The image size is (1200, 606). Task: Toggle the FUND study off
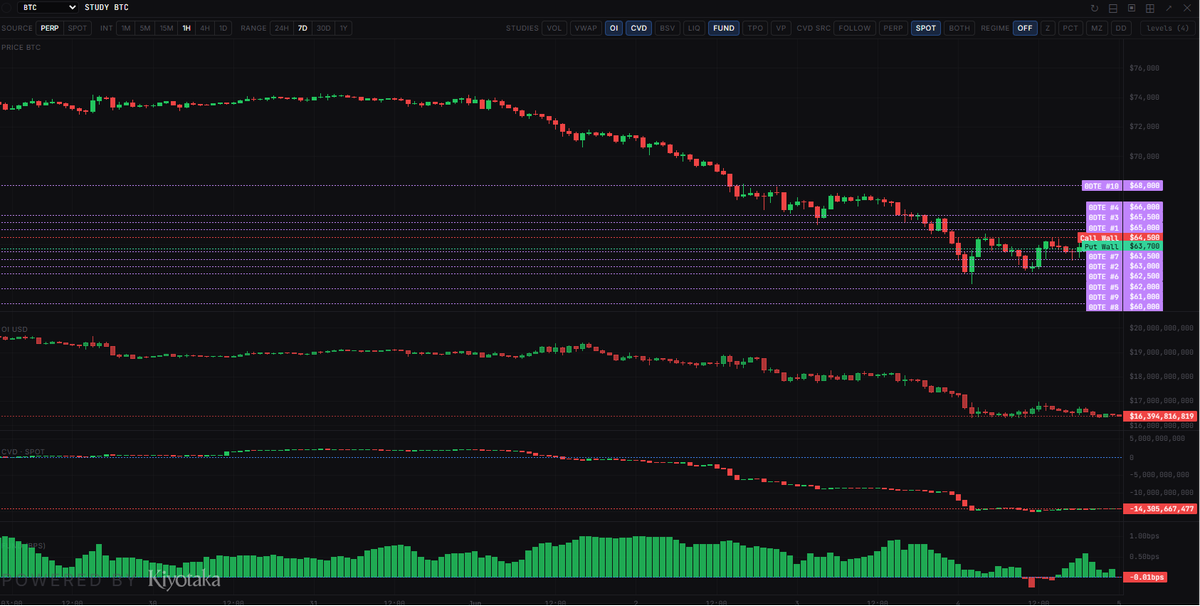pyautogui.click(x=724, y=28)
